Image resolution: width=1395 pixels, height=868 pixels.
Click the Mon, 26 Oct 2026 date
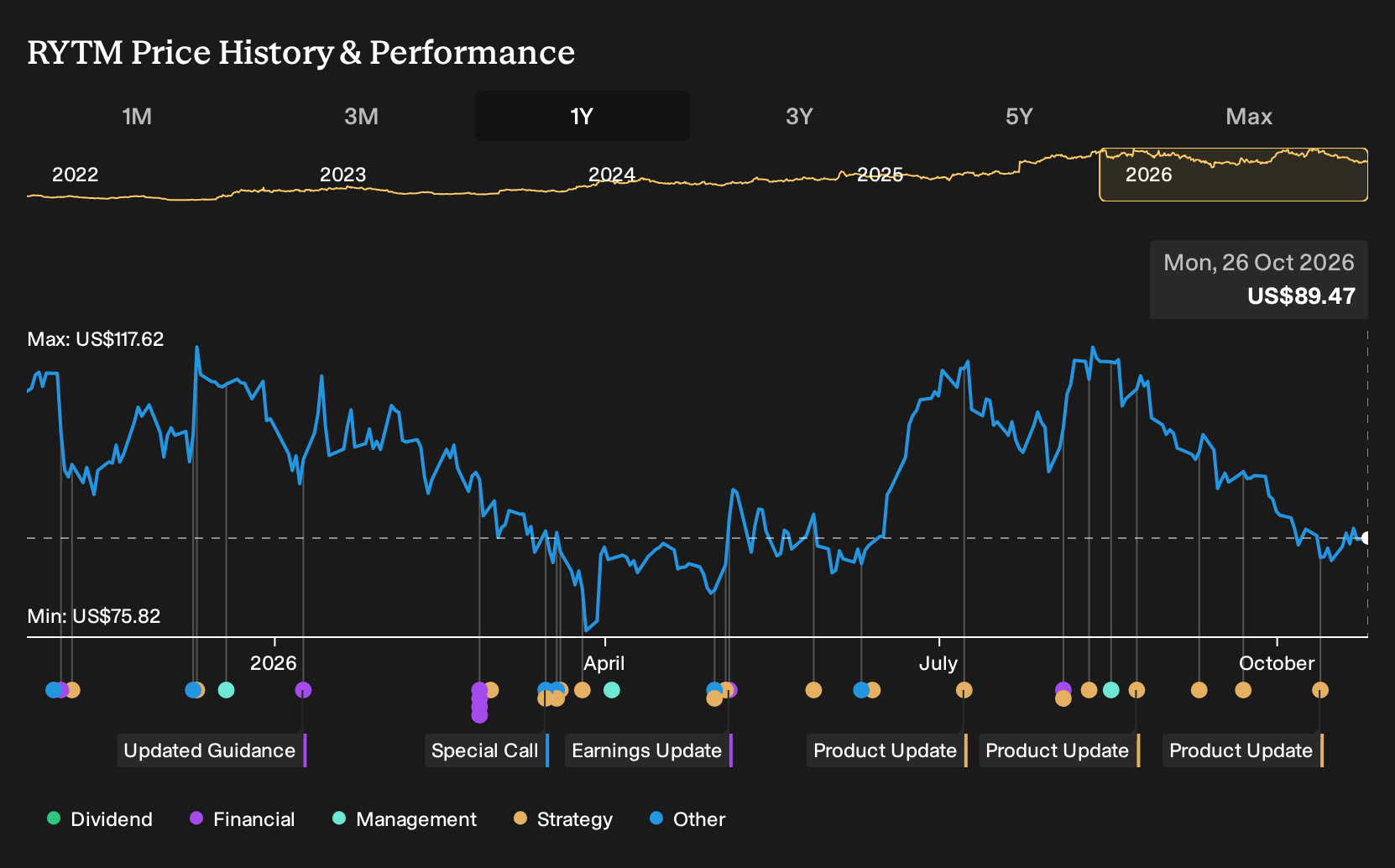1259,263
